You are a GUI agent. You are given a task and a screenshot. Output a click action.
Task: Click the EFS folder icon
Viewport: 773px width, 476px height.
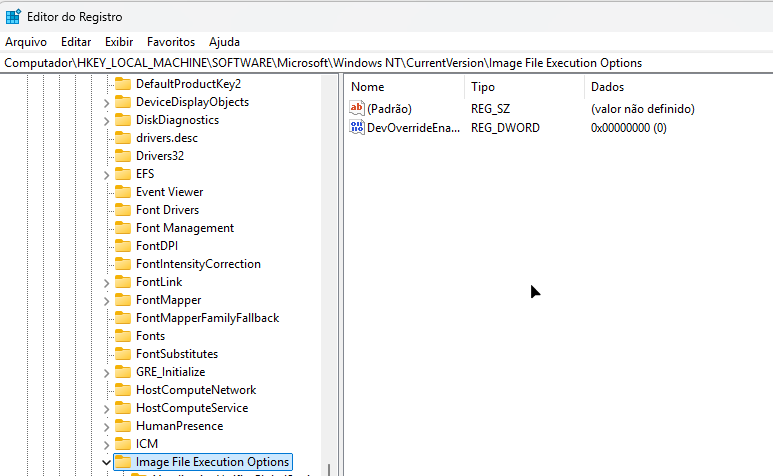123,174
